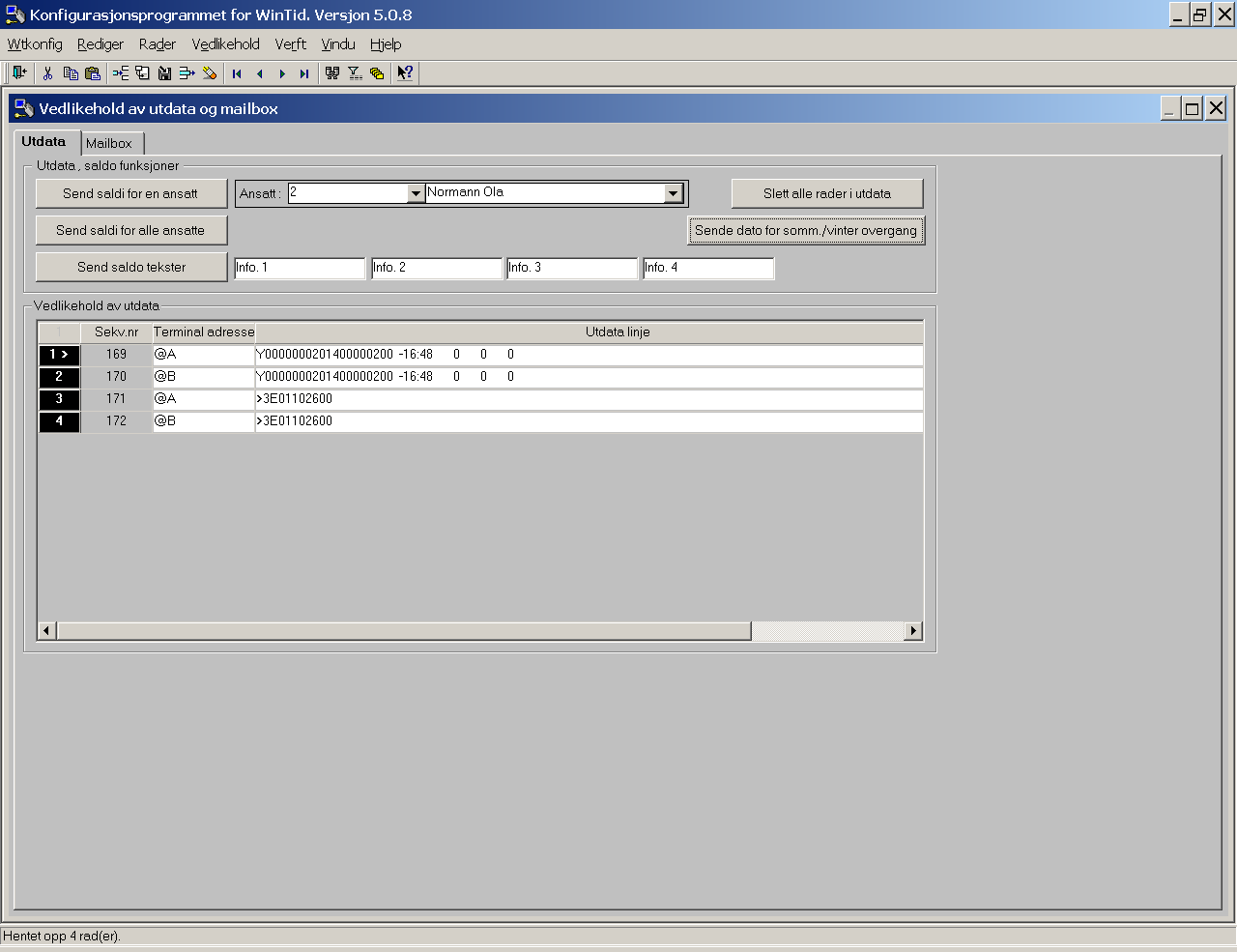Click the context help pointer icon

(x=405, y=73)
